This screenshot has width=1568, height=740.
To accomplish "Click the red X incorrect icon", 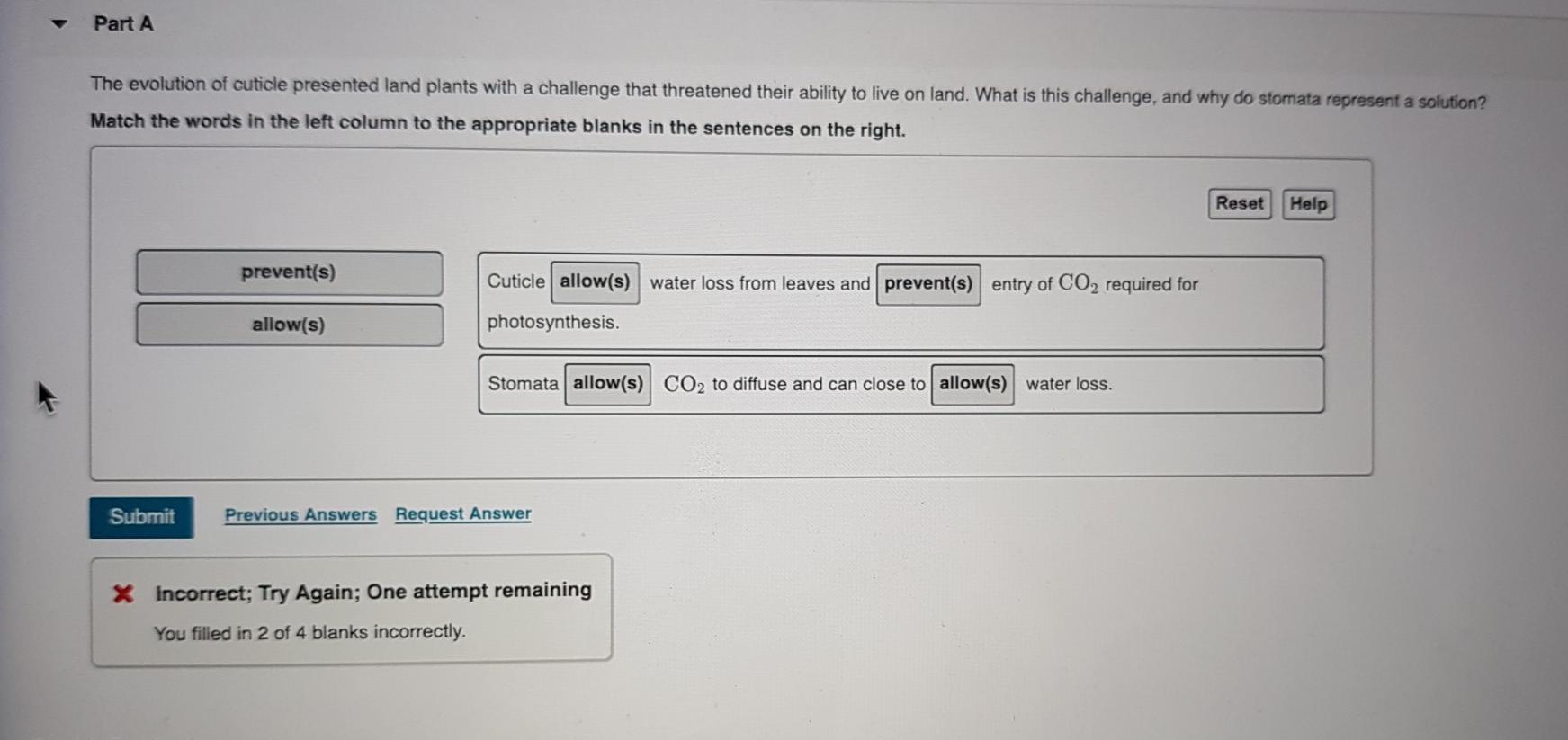I will (123, 593).
